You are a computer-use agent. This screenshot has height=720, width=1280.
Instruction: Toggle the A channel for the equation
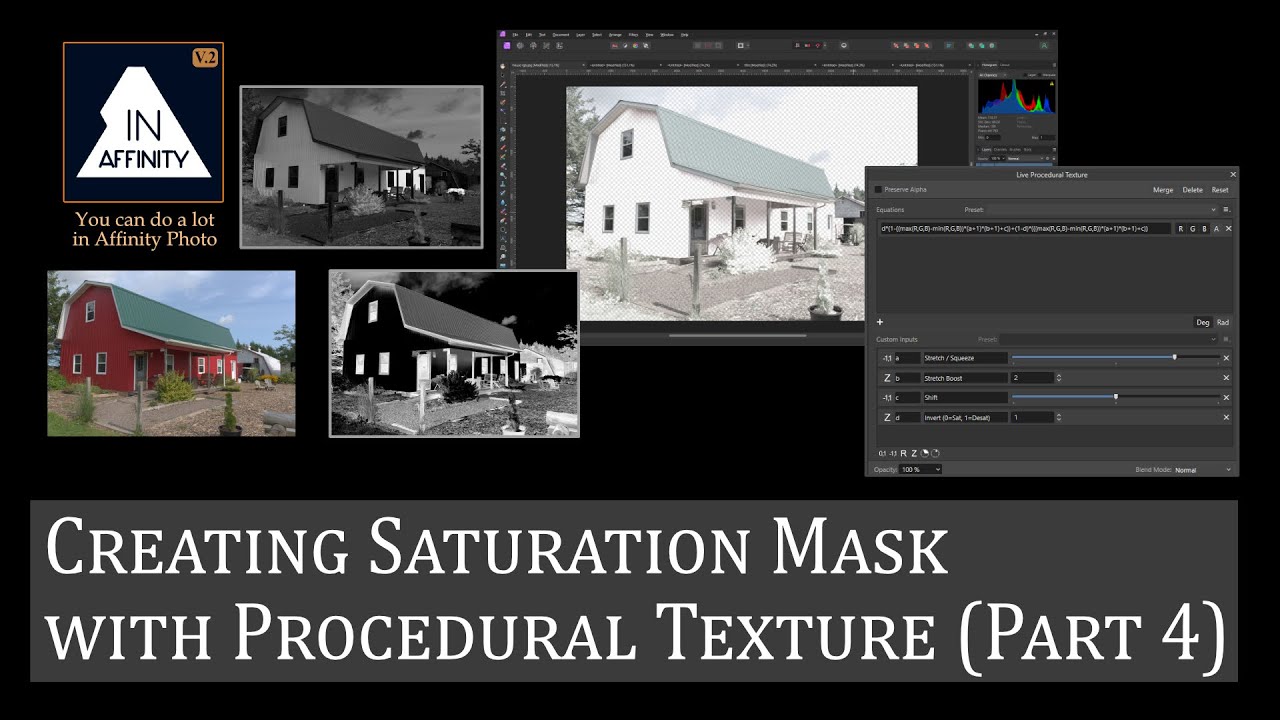(1216, 229)
